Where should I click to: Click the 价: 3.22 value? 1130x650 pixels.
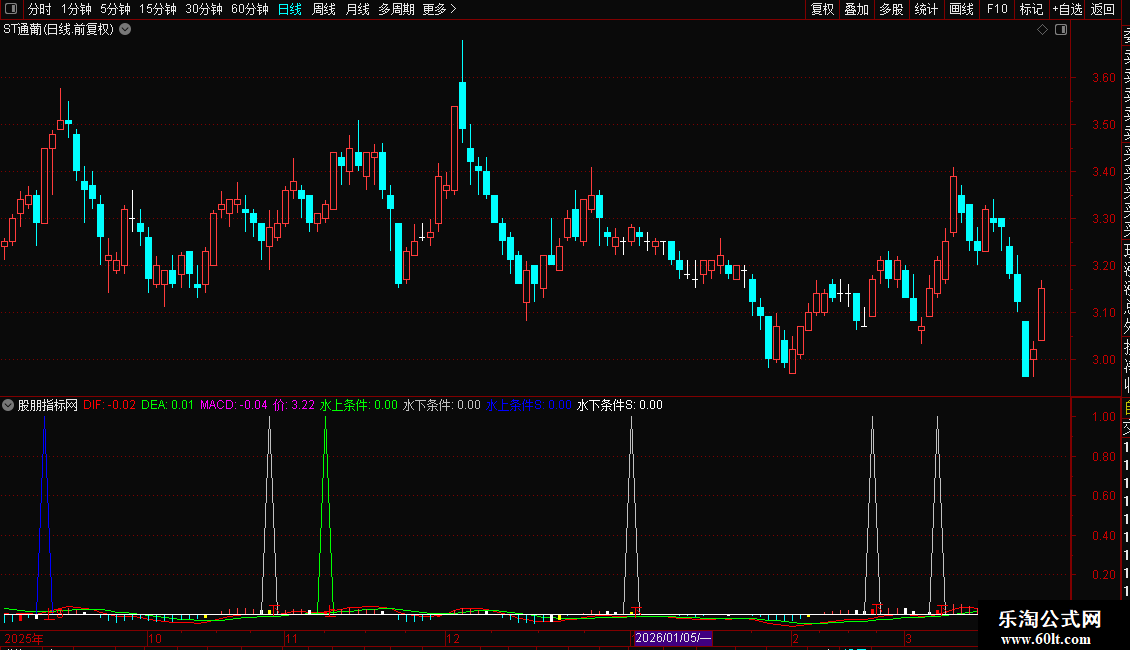(x=294, y=405)
